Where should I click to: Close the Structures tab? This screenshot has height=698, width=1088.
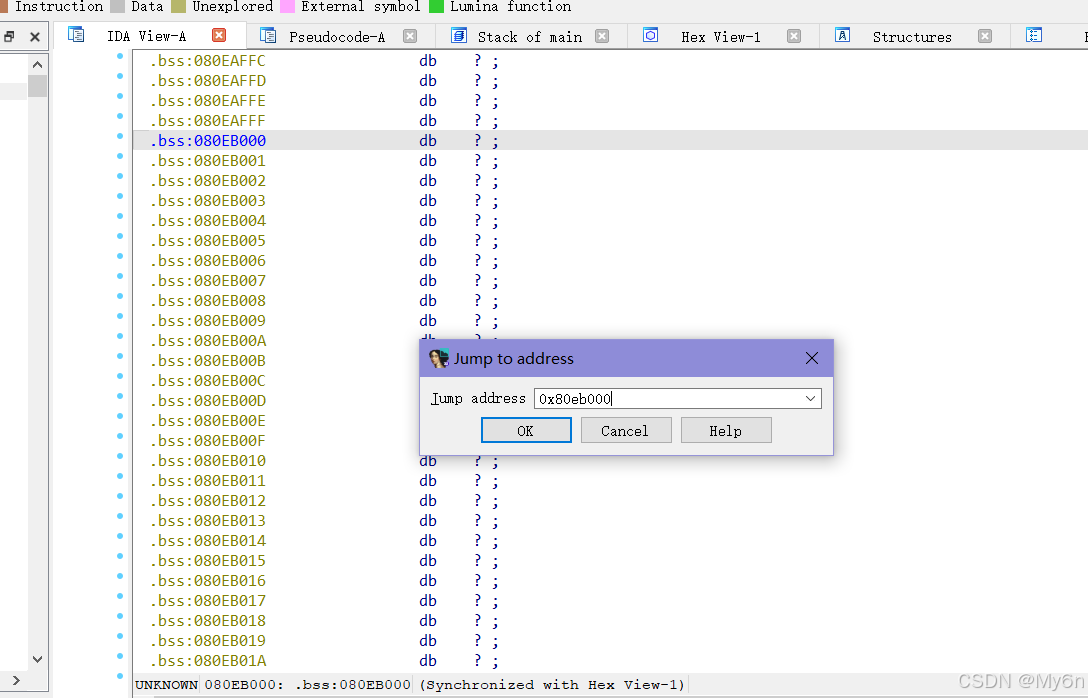[x=985, y=36]
